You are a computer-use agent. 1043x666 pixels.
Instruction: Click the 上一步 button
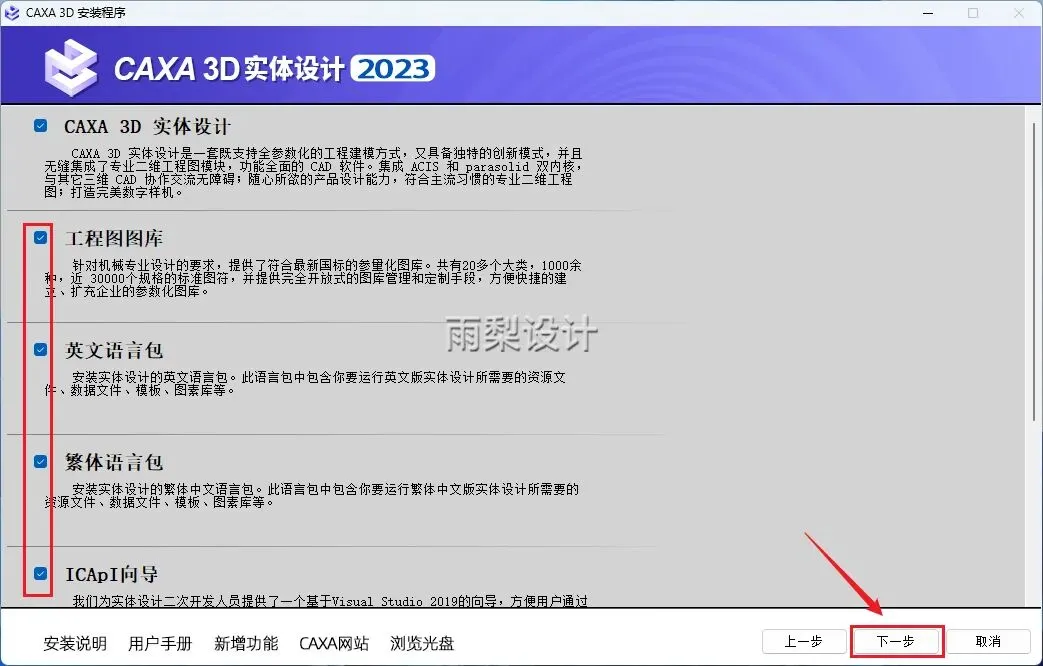click(804, 641)
